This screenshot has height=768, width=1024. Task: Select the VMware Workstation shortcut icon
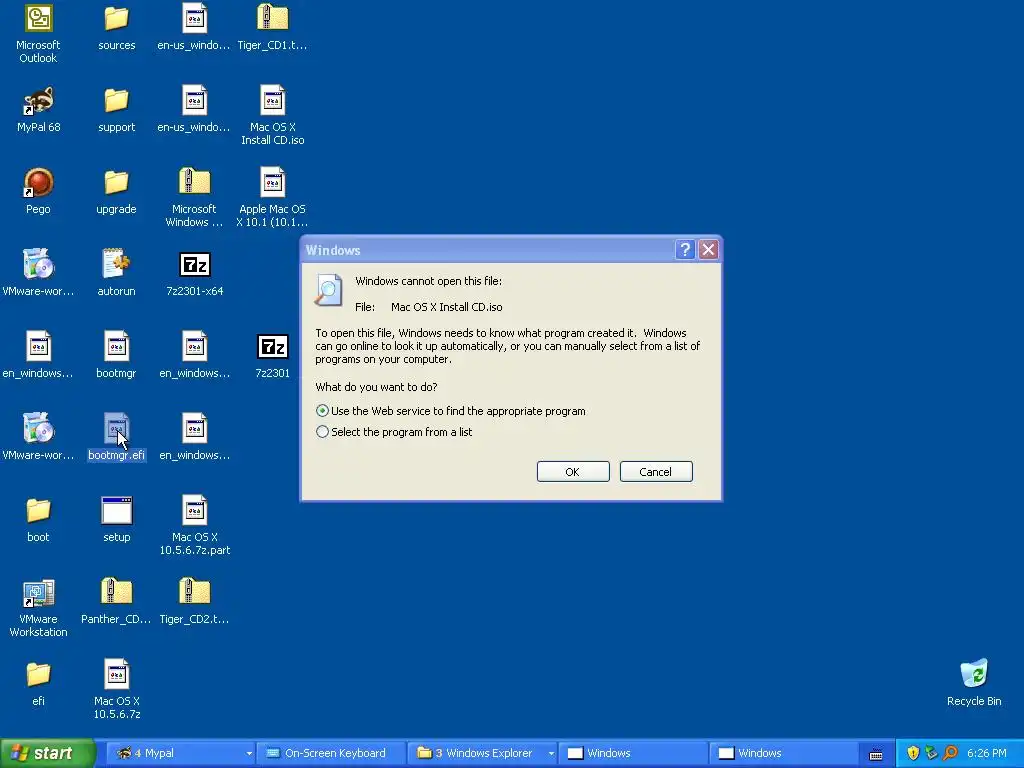pyautogui.click(x=39, y=593)
